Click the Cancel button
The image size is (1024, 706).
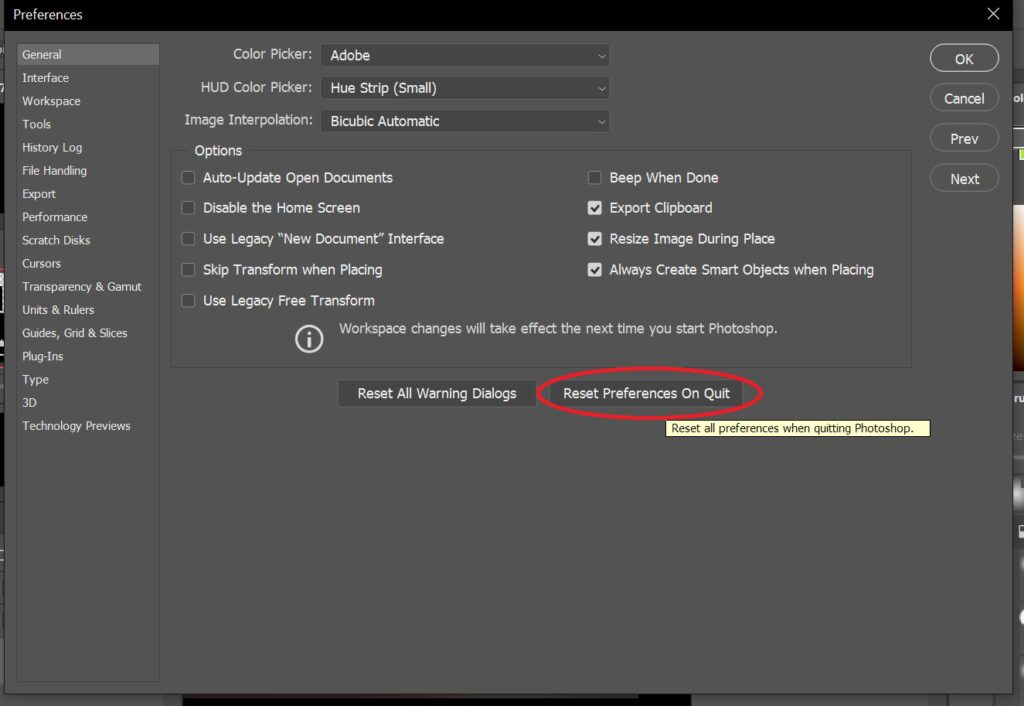[964, 98]
